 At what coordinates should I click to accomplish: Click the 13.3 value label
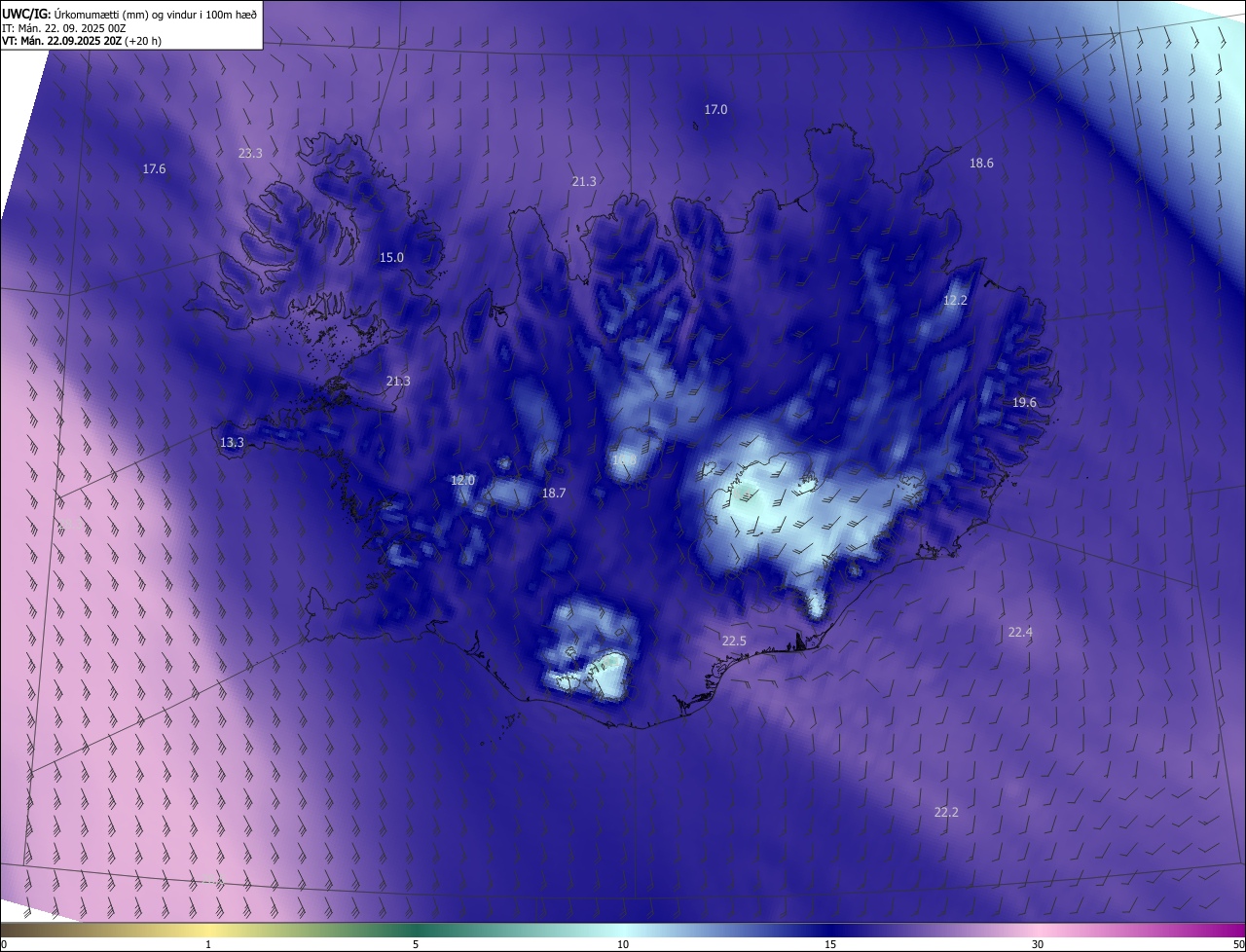[x=232, y=443]
